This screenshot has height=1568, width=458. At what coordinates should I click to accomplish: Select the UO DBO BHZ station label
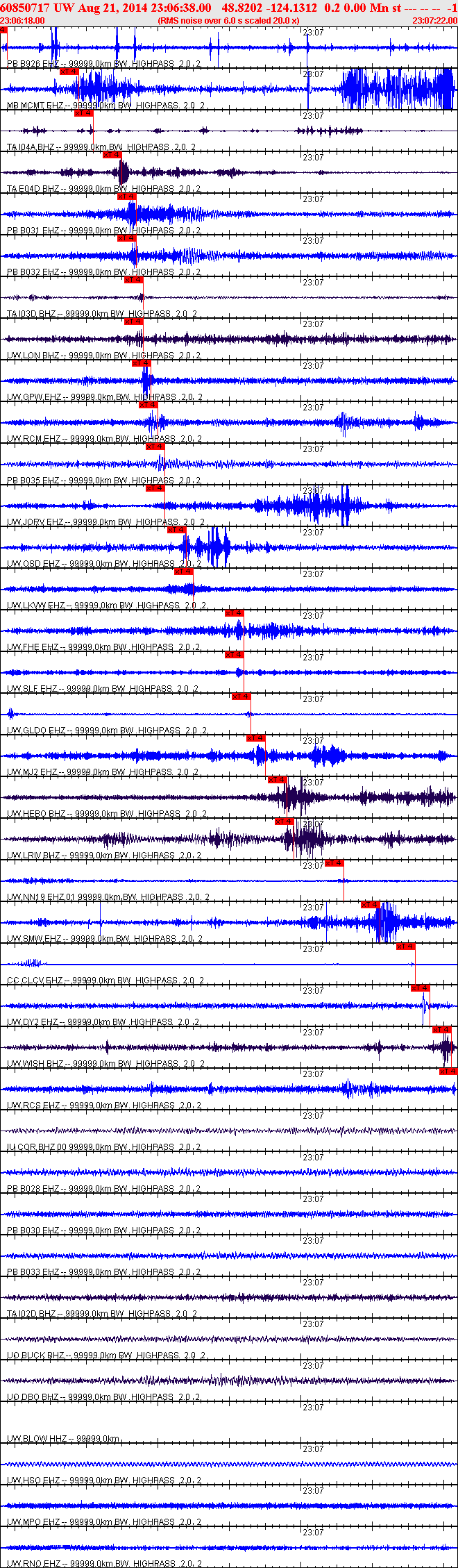104,1397
